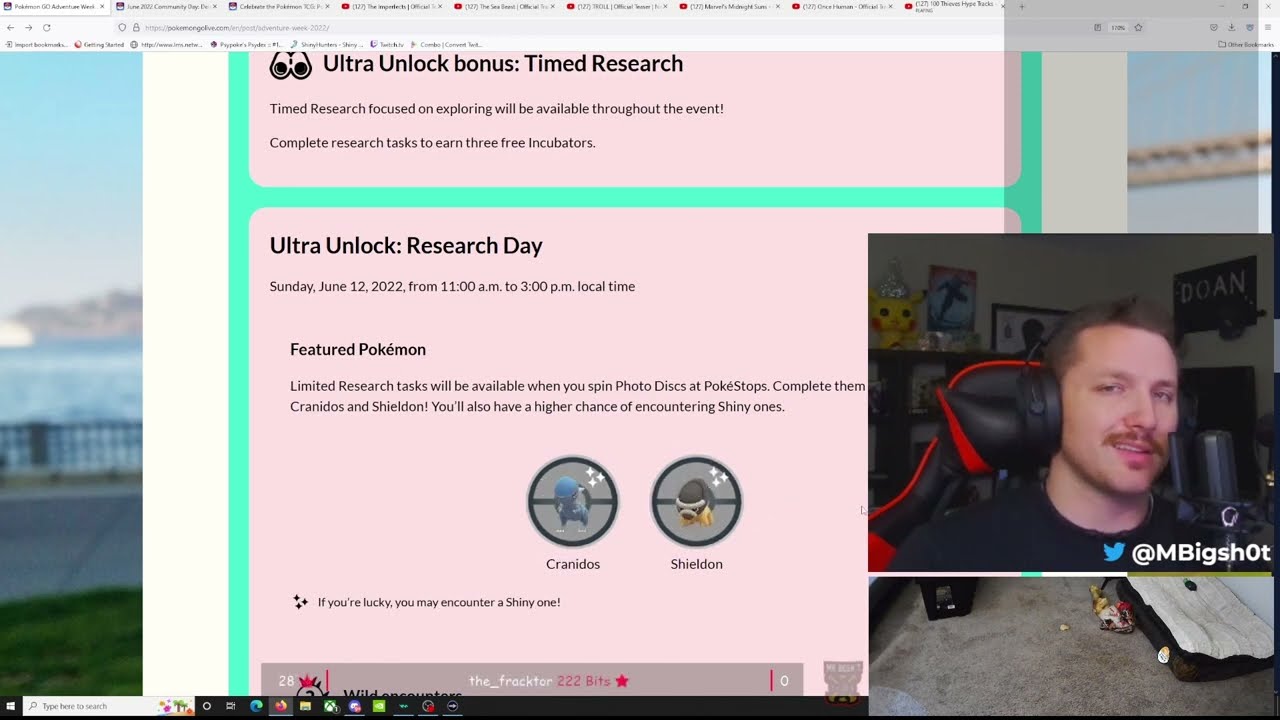Image resolution: width=1280 pixels, height=720 pixels.
Task: Reload the Pokémon GO page
Action: tap(46, 27)
